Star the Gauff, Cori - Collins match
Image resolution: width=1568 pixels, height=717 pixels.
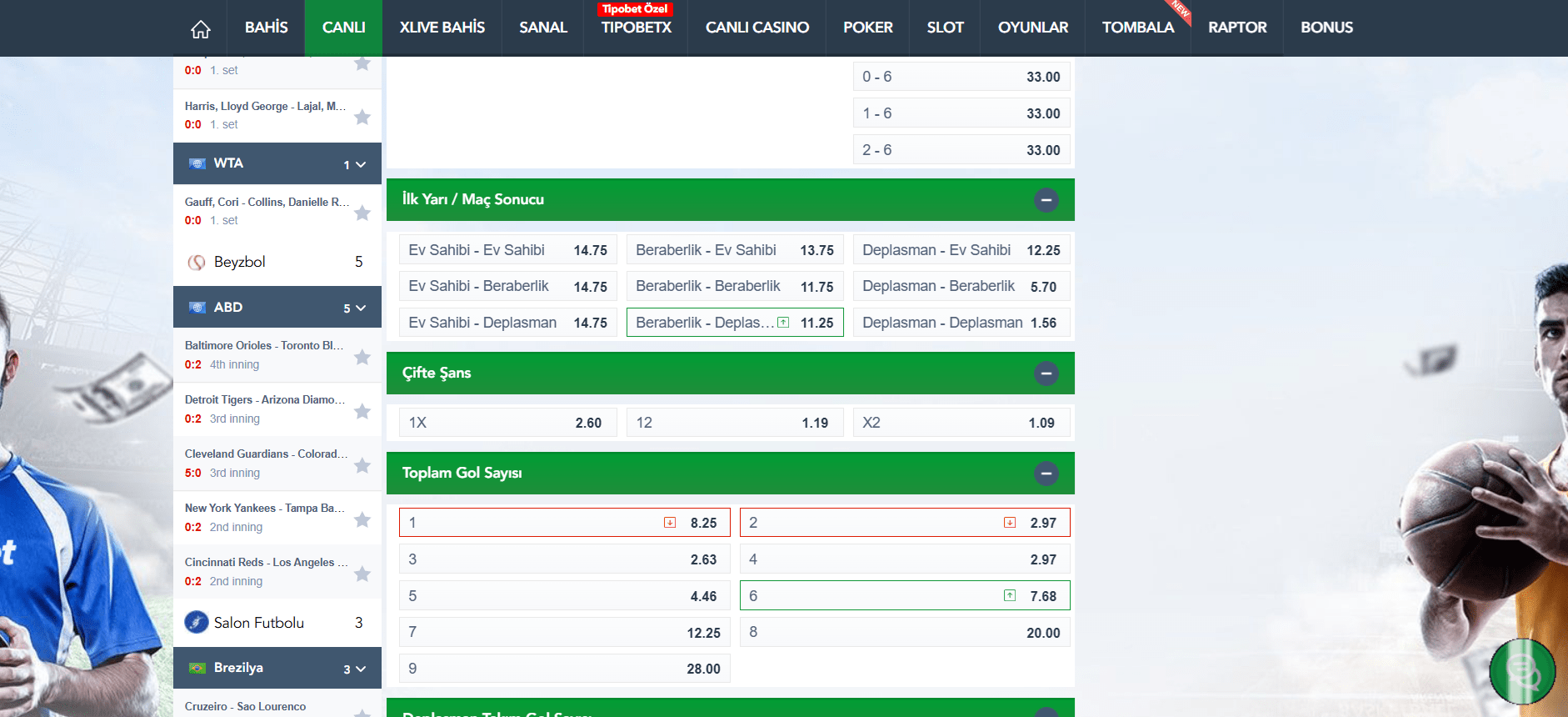point(362,213)
